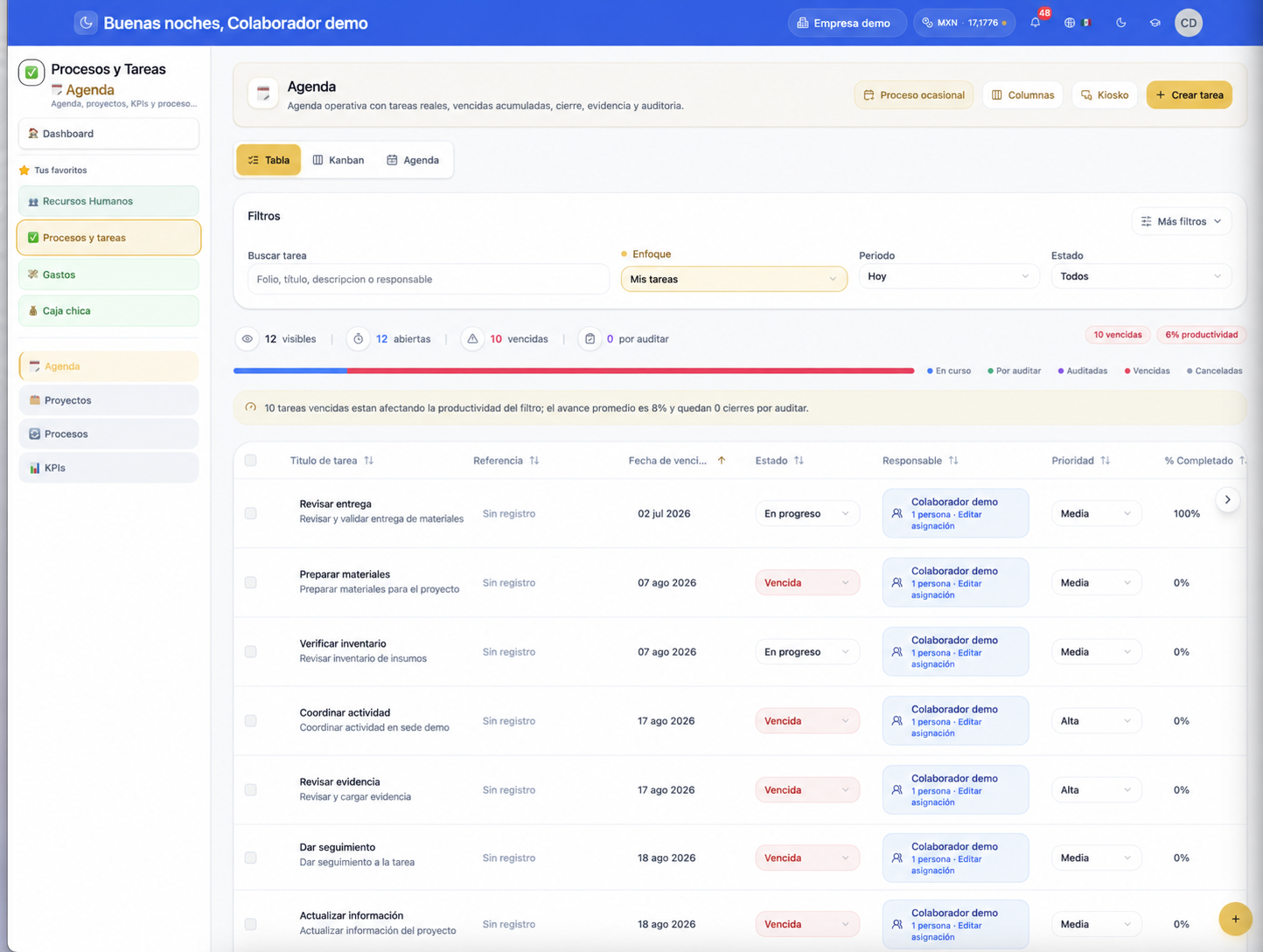The width and height of the screenshot is (1263, 952).
Task: Open Prioridad dropdown for Coordinar actividad row
Action: 1096,720
